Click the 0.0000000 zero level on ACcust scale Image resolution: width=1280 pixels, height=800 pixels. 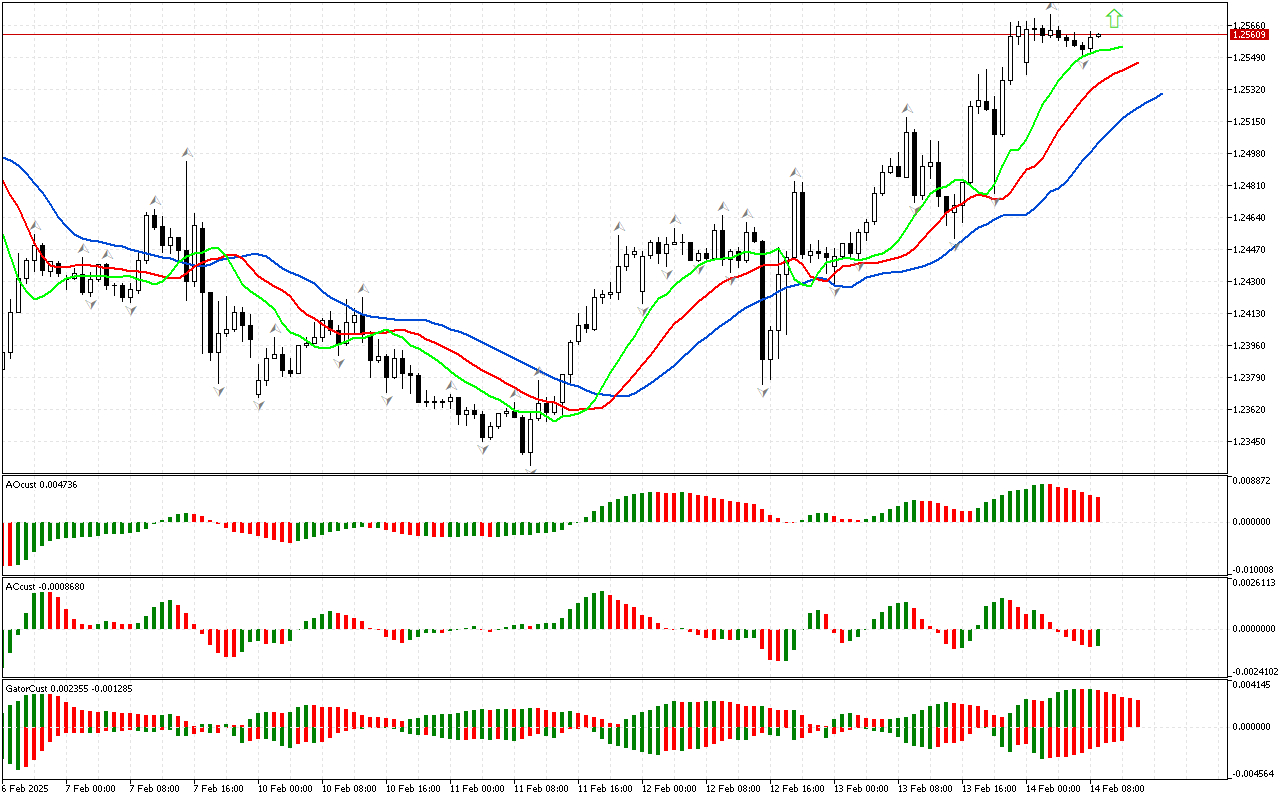[x=1254, y=629]
